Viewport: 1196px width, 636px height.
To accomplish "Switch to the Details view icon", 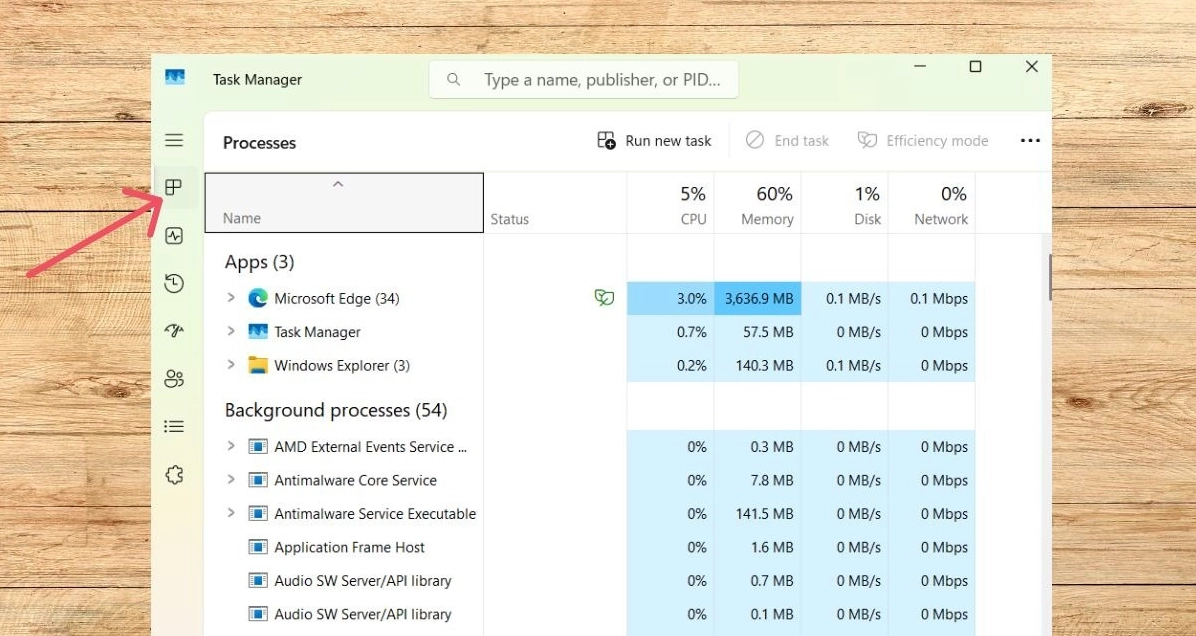I will 174,426.
